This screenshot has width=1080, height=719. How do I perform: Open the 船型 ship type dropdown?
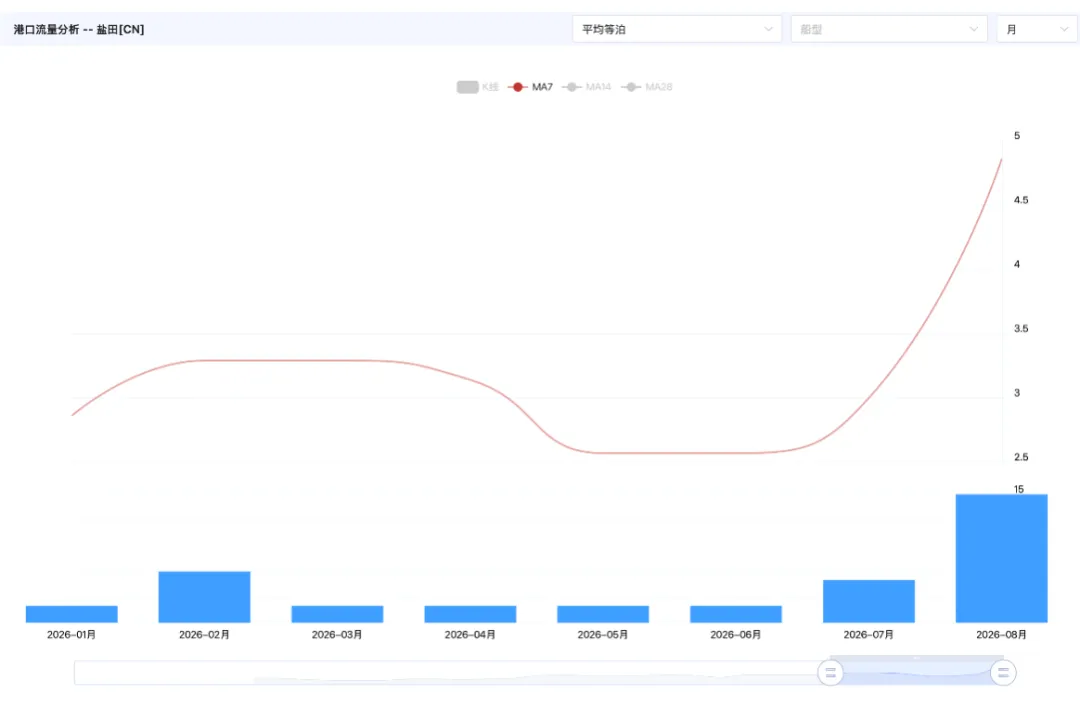[x=889, y=29]
